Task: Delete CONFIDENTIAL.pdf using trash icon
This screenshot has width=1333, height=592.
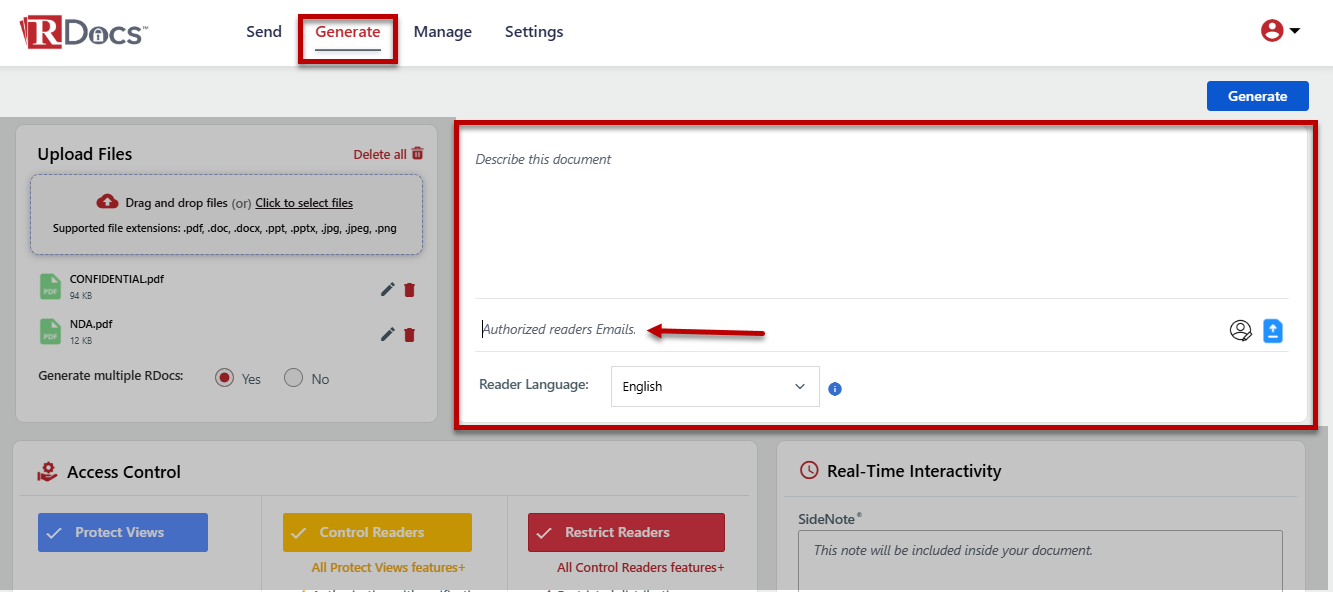Action: 409,290
